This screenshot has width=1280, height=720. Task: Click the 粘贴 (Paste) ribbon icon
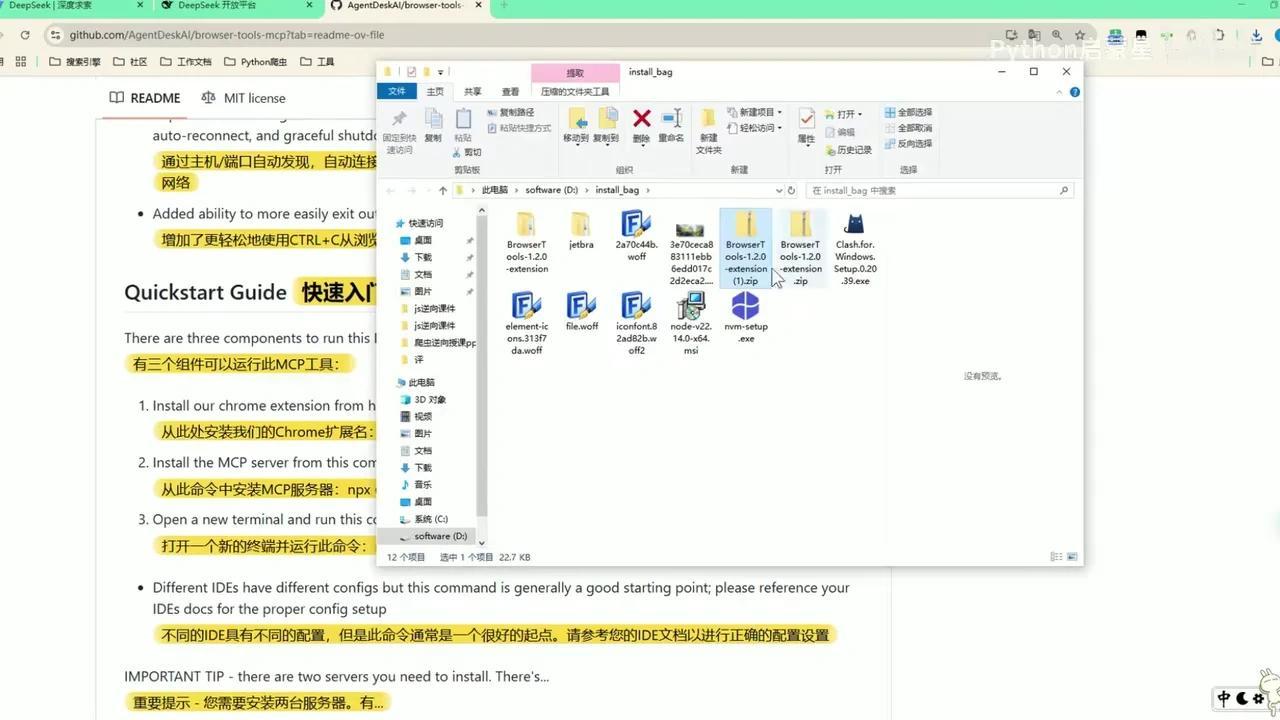[462, 122]
